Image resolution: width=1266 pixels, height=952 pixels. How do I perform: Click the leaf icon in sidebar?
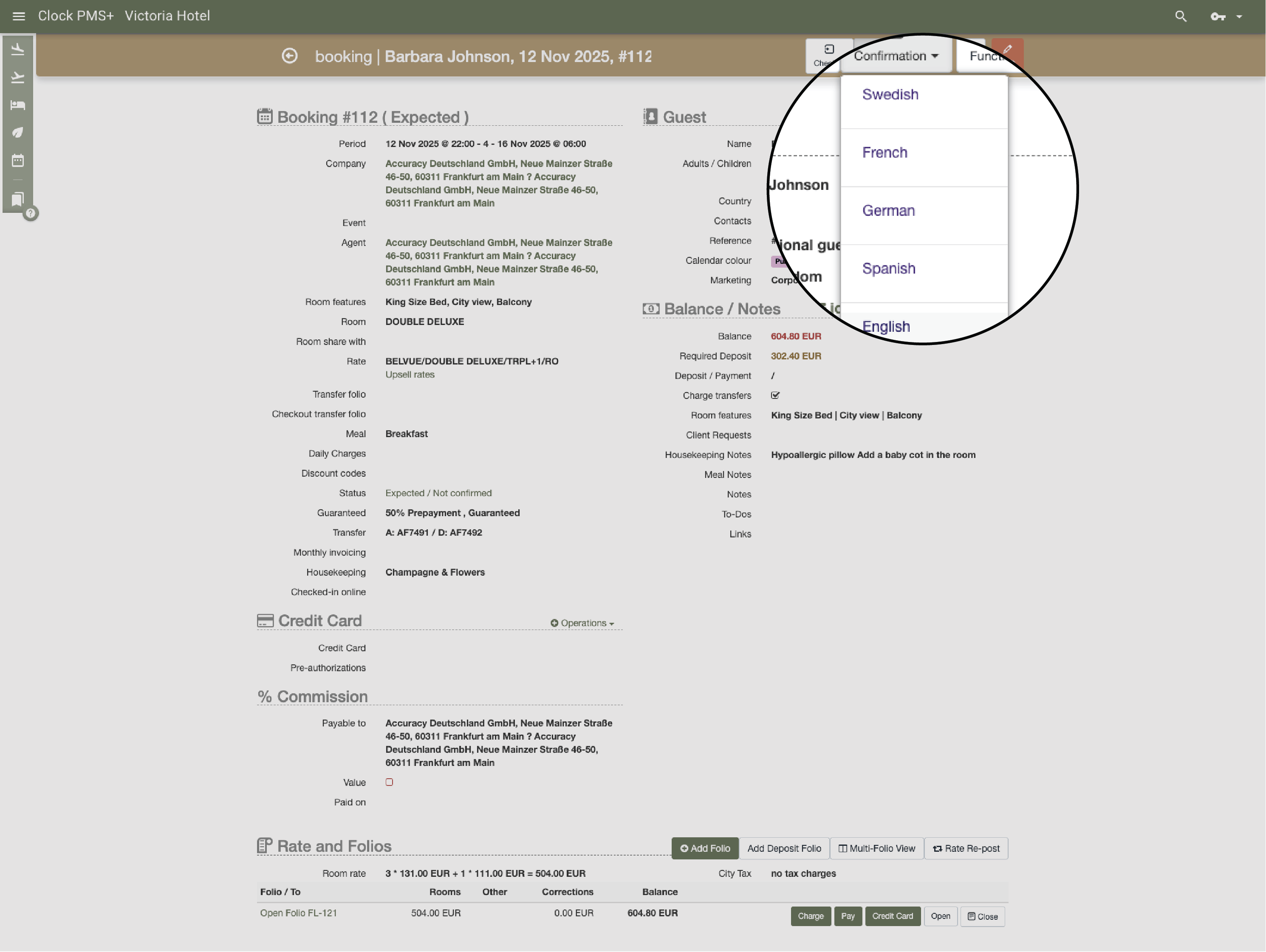click(x=18, y=132)
